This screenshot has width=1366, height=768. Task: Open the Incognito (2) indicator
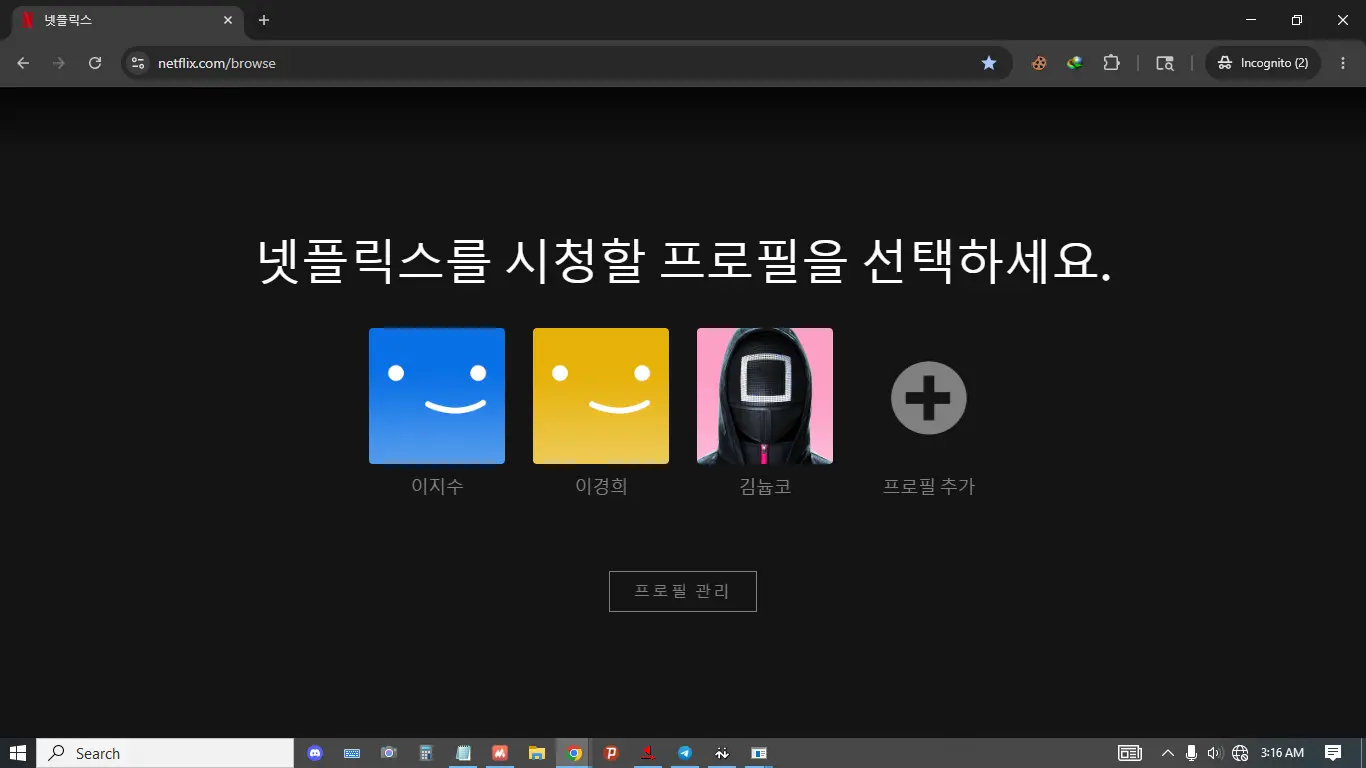click(x=1263, y=63)
